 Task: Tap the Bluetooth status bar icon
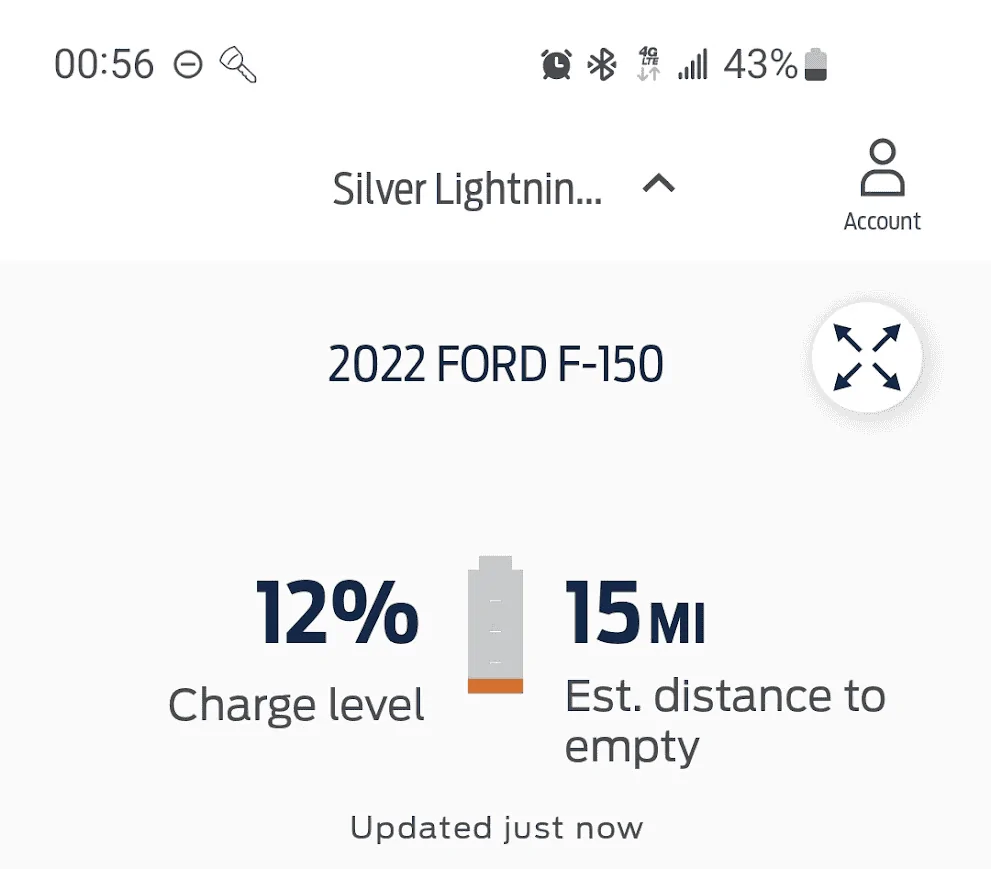601,66
